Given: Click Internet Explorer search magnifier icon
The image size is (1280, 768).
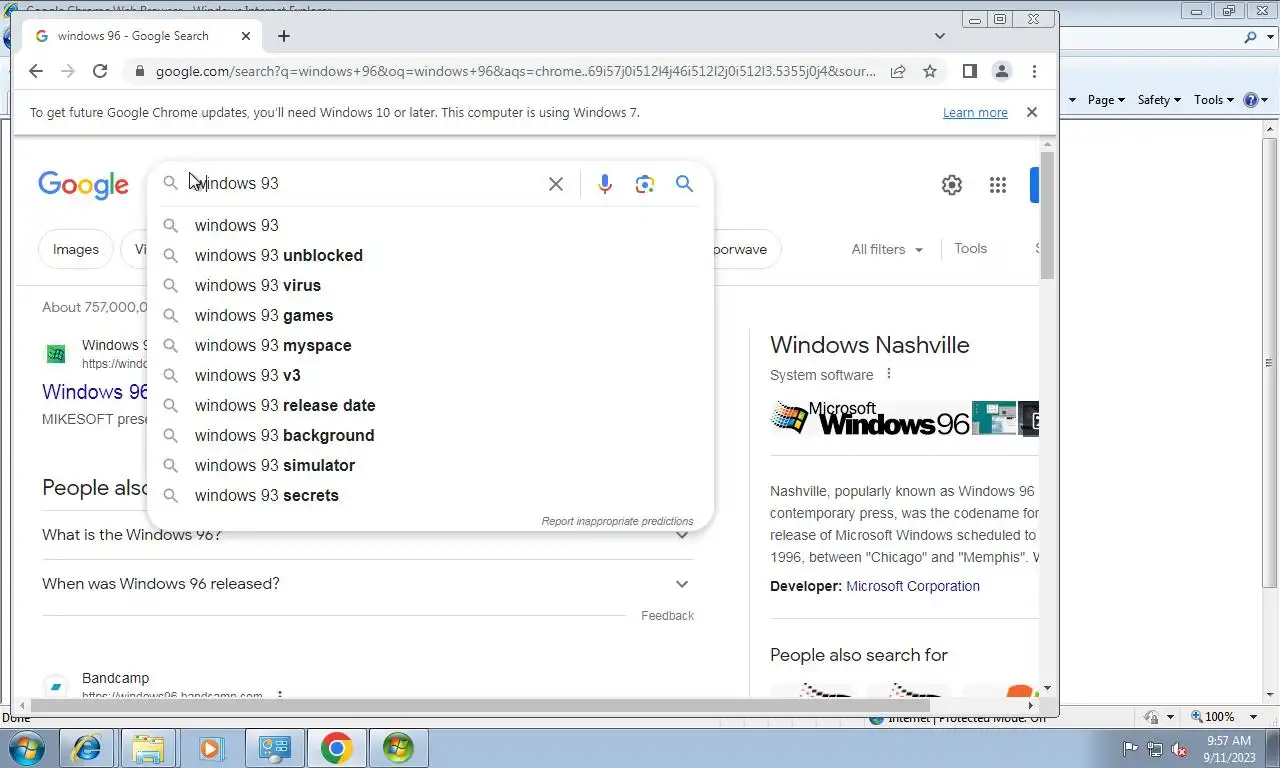Looking at the screenshot, I should click(x=1250, y=38).
